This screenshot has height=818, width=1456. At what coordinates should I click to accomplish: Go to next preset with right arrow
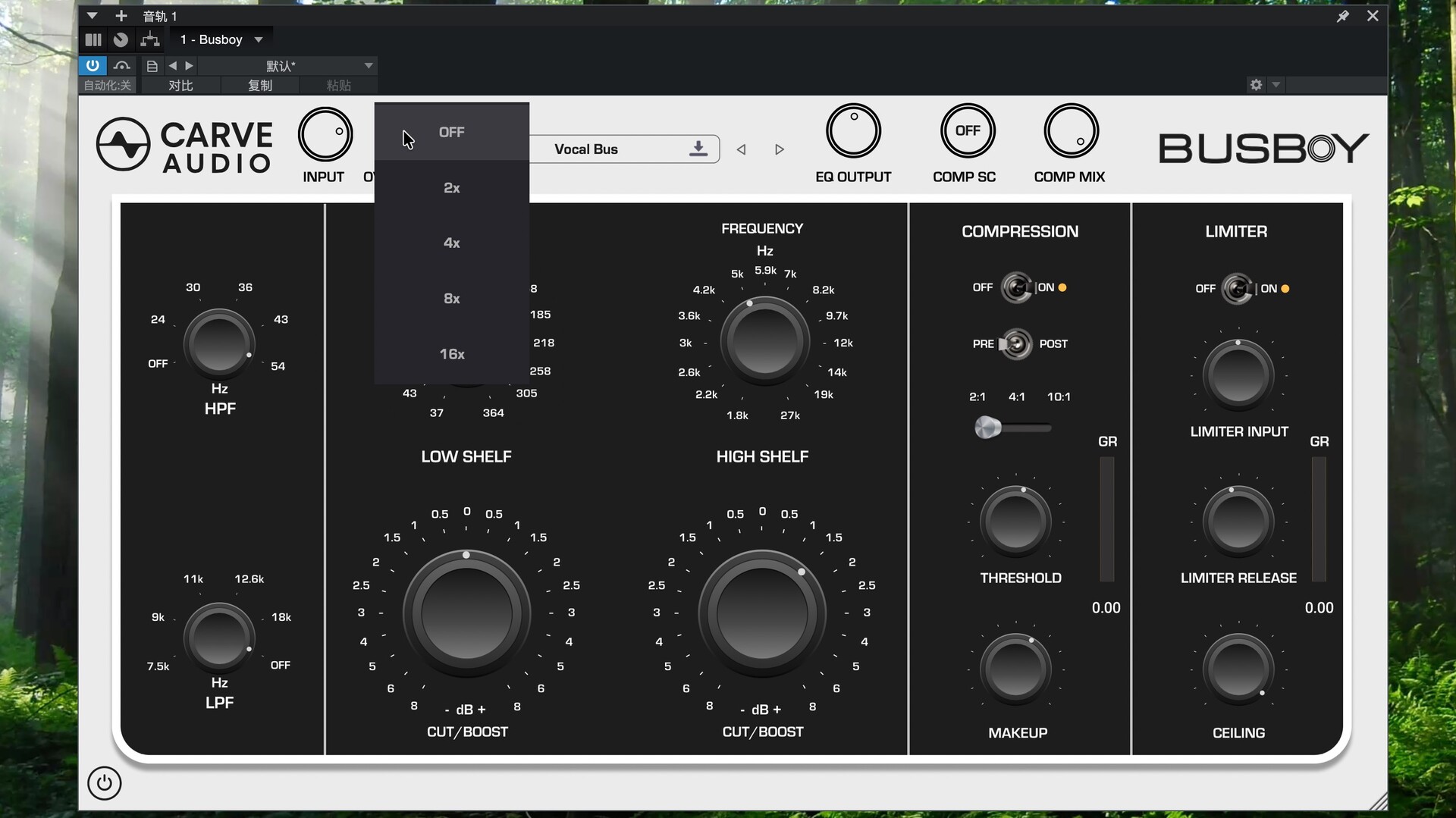(779, 149)
